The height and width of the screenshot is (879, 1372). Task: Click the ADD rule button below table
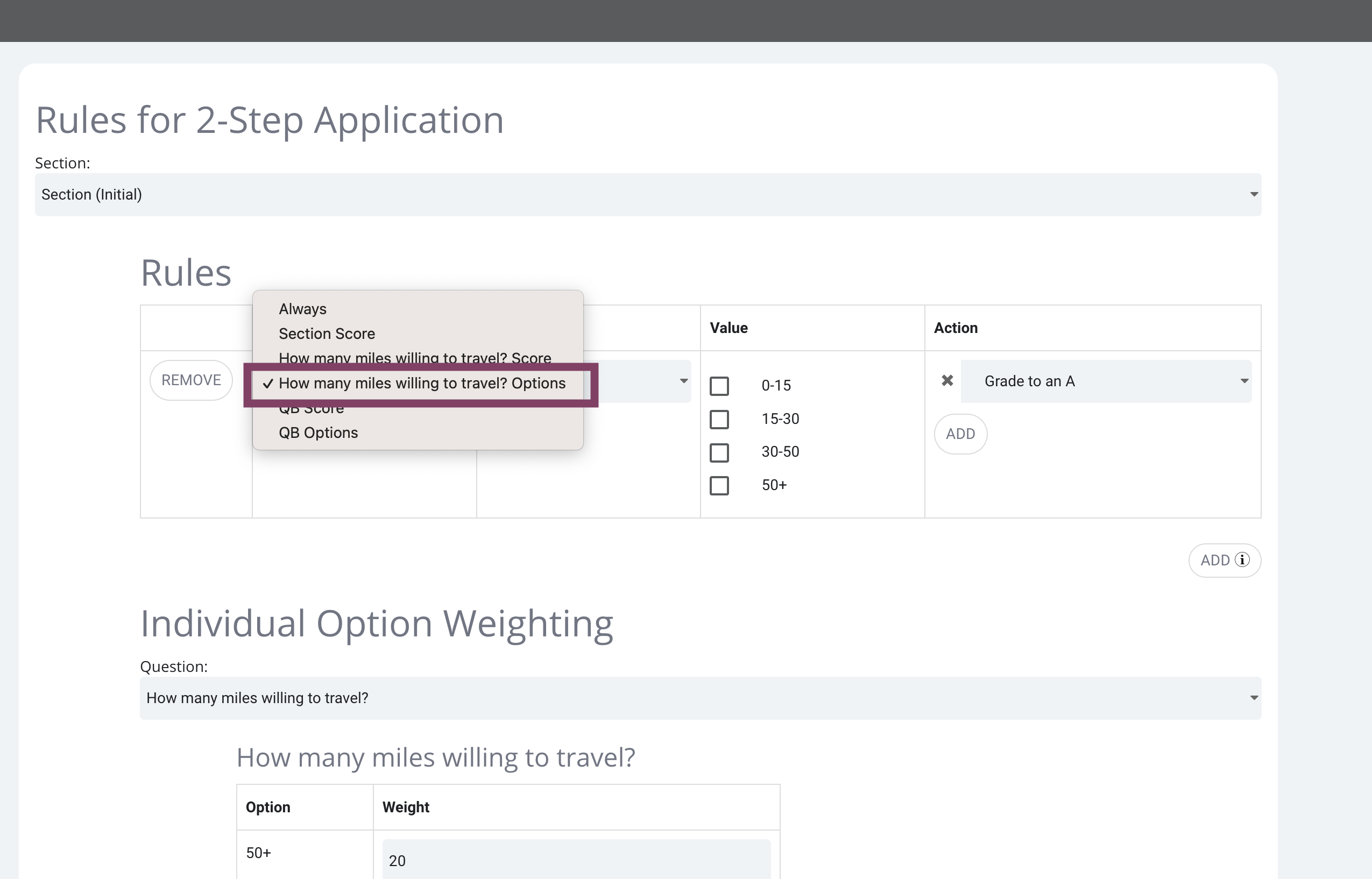[x=1224, y=560]
